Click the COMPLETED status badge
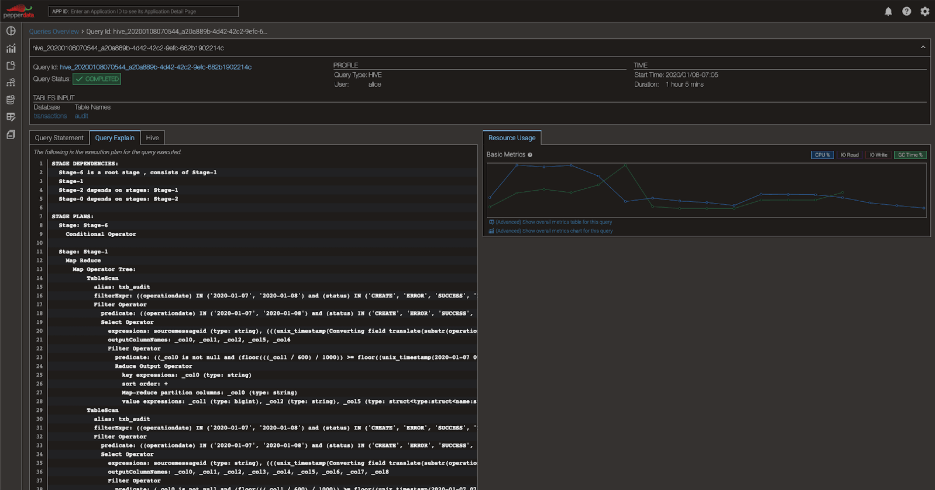 pos(97,79)
